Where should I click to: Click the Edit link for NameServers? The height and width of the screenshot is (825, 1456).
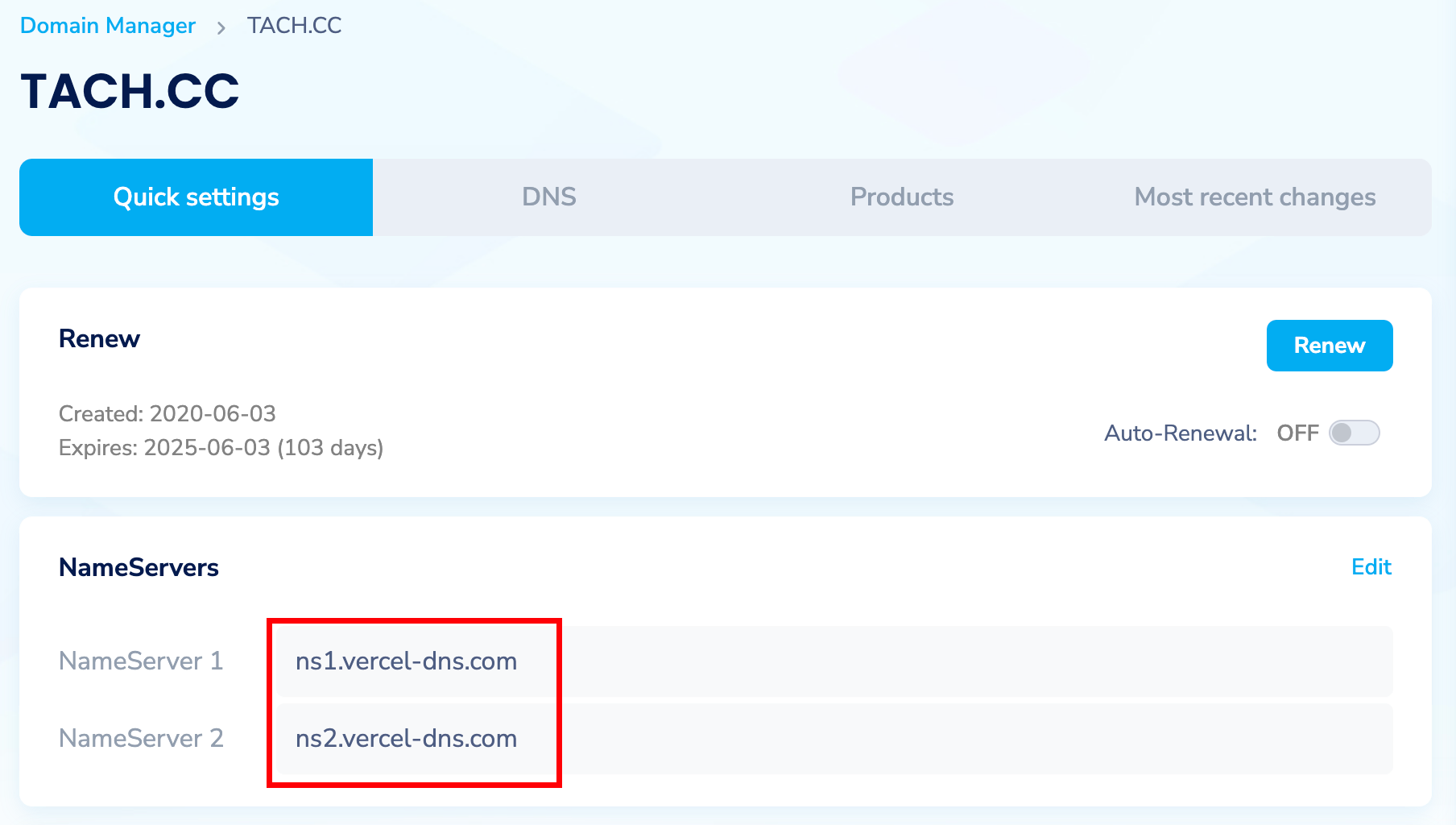click(x=1371, y=567)
